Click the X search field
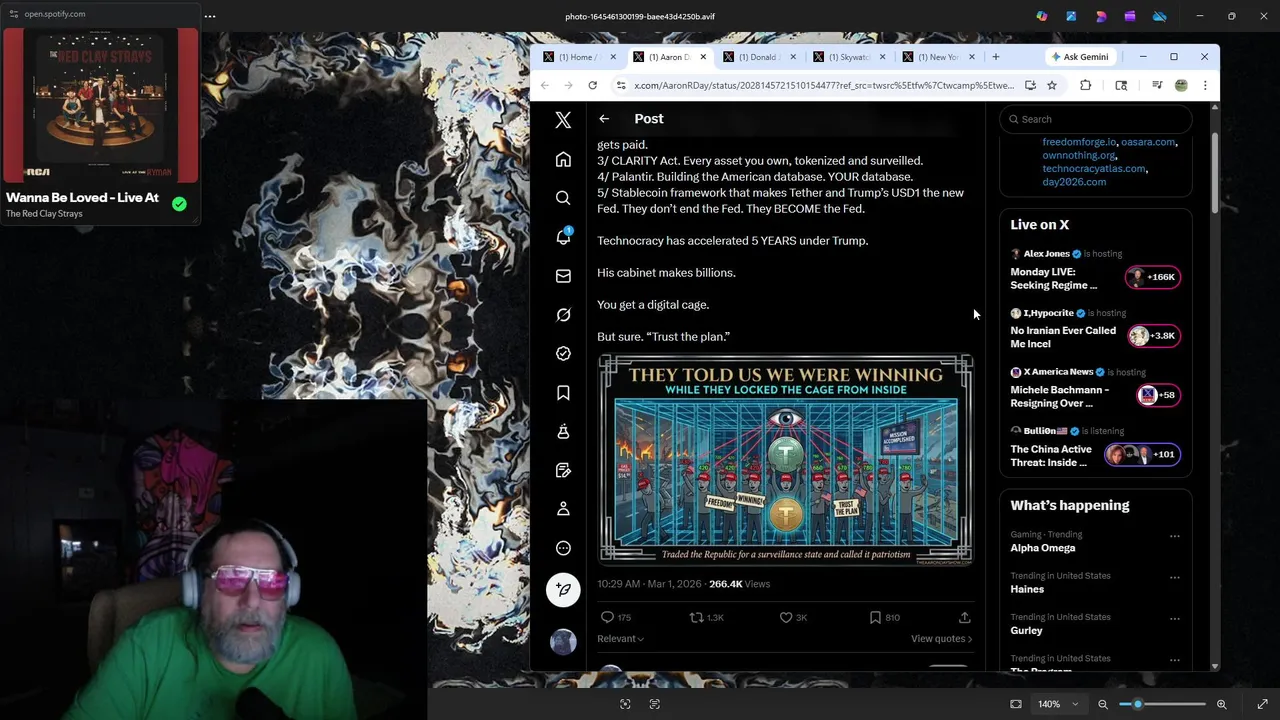The height and width of the screenshot is (720, 1280). pos(1096,119)
